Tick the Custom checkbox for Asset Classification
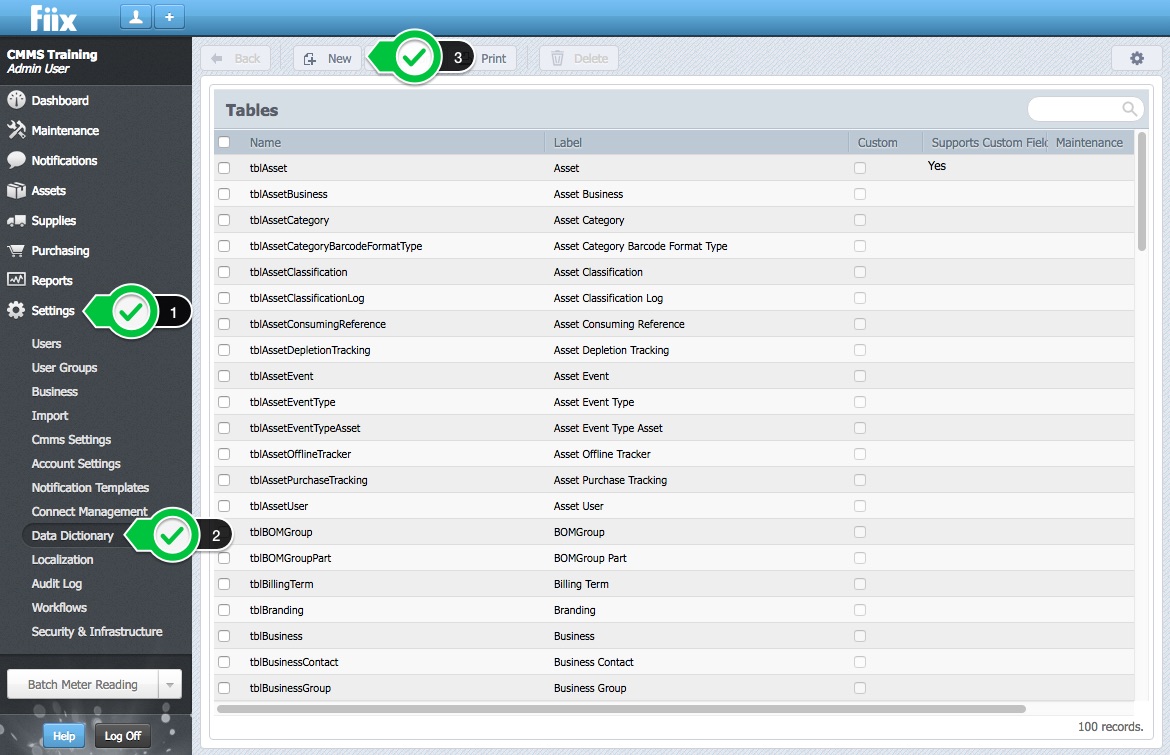This screenshot has height=755, width=1170. 860,272
